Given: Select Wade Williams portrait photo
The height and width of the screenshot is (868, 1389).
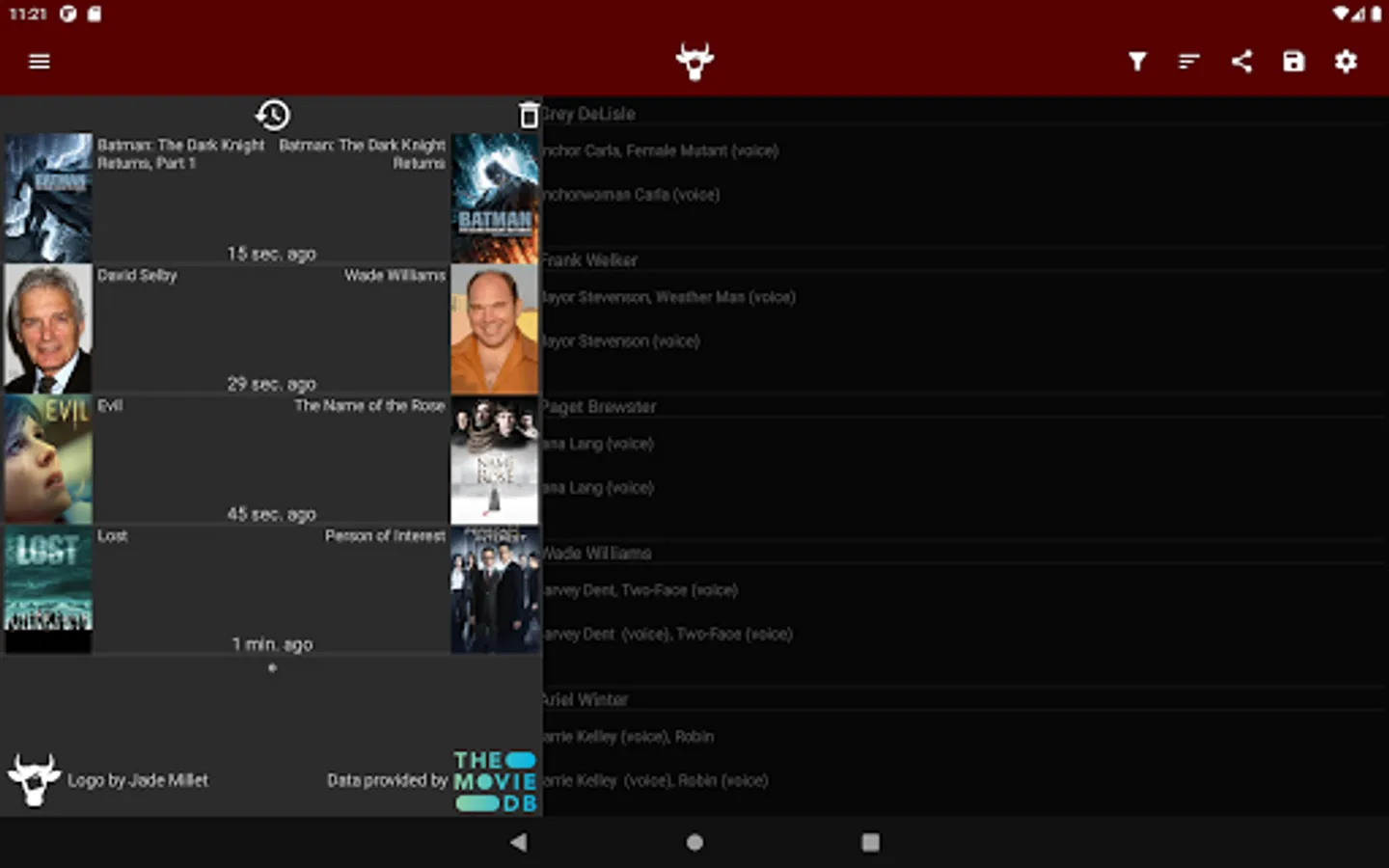Looking at the screenshot, I should (x=495, y=328).
